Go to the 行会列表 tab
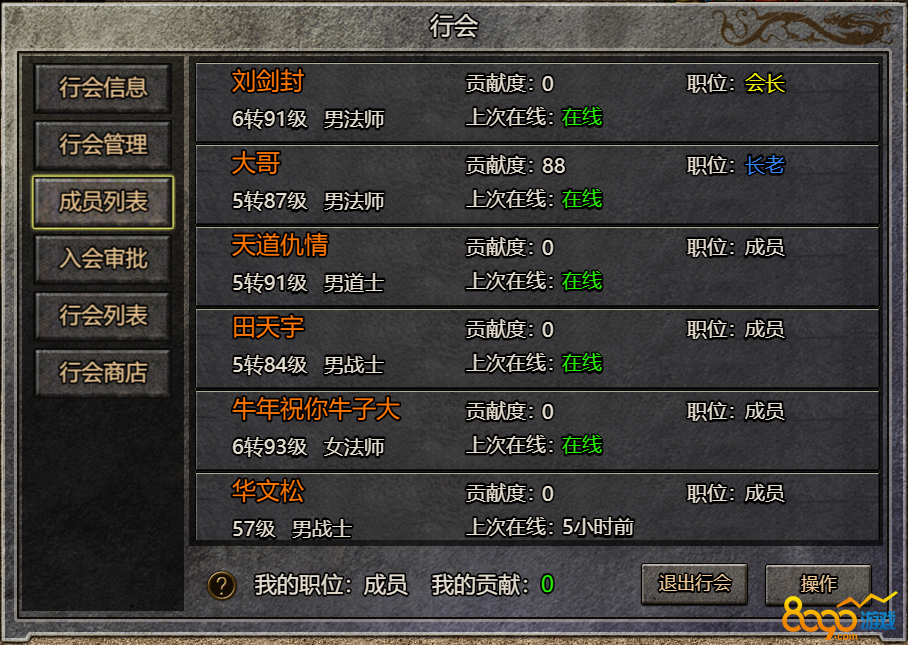The width and height of the screenshot is (908, 645). (x=103, y=316)
